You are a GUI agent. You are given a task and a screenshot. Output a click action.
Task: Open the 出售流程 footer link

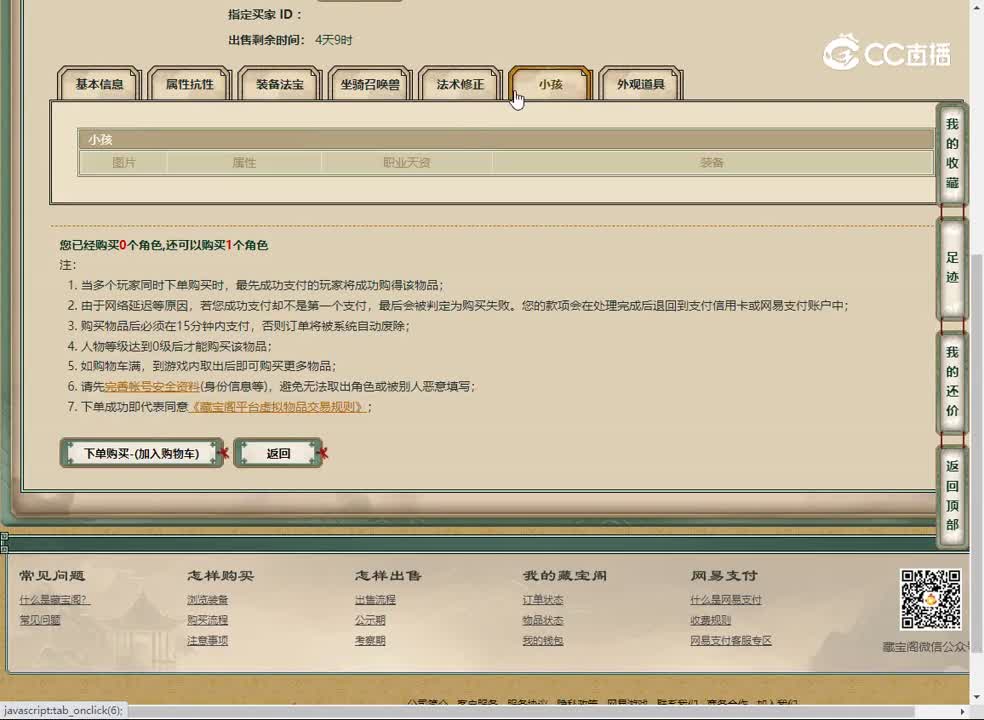375,600
